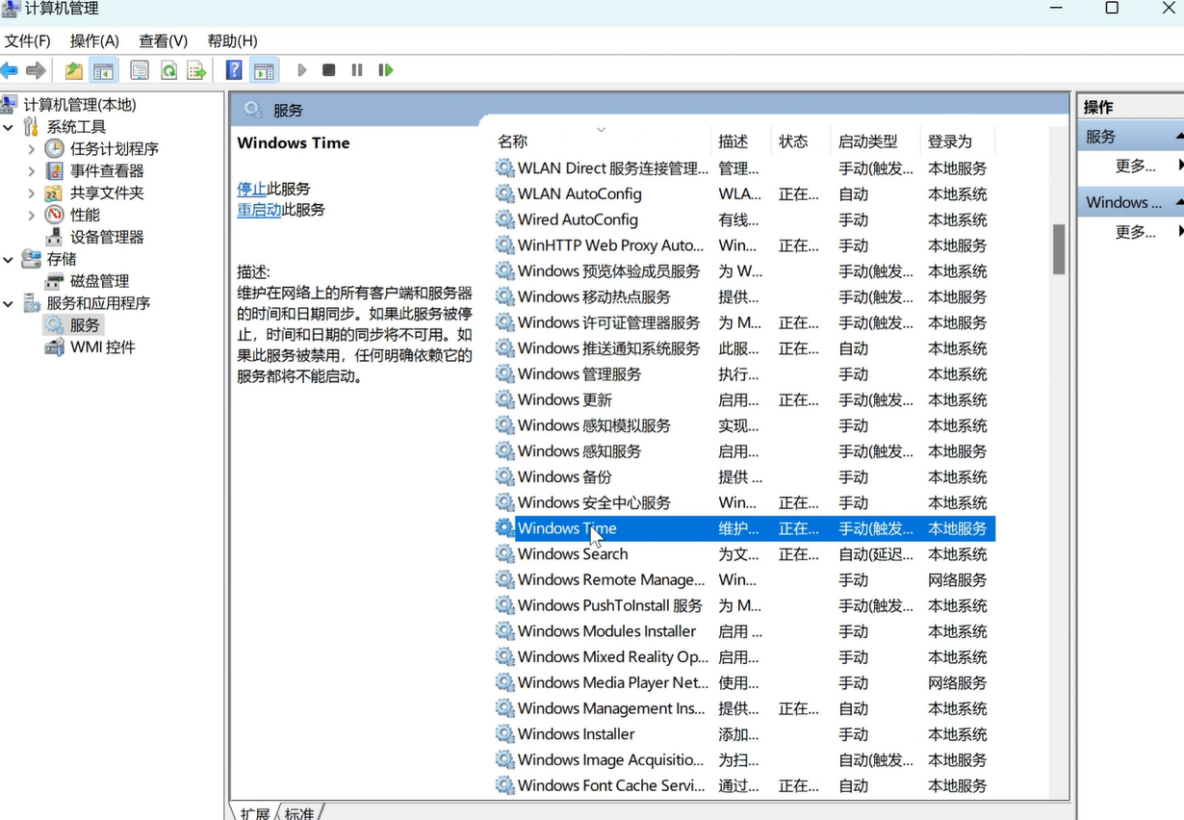
Task: Click the Export List toolbar icon
Action: (x=196, y=70)
